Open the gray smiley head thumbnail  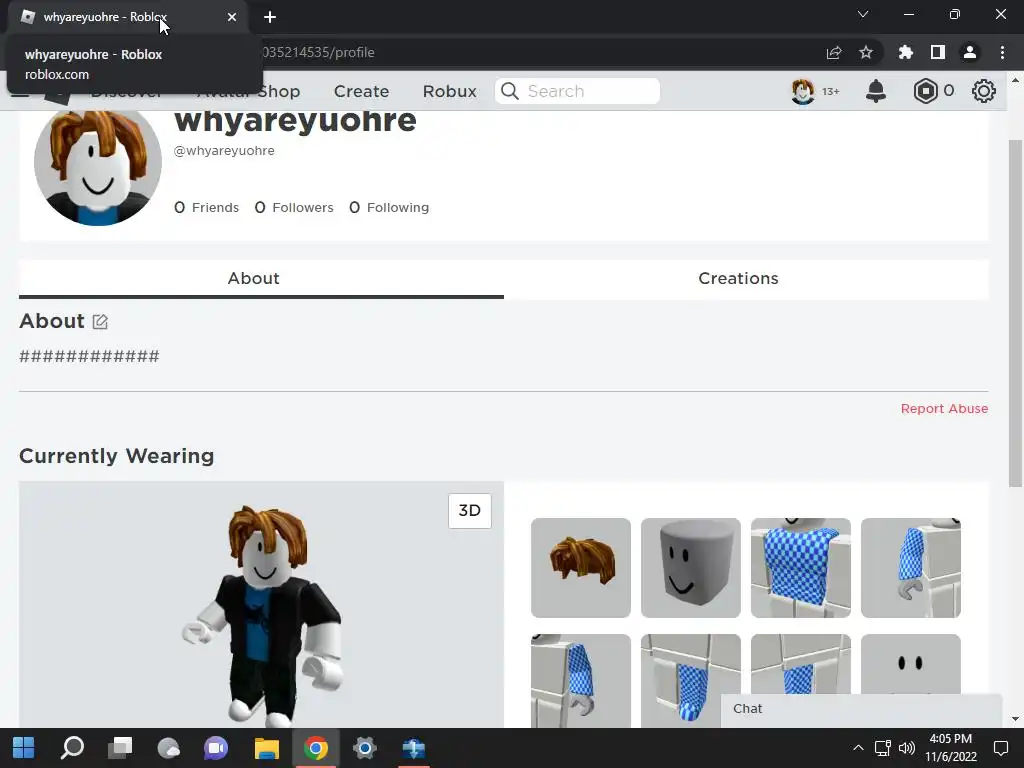[x=691, y=568]
